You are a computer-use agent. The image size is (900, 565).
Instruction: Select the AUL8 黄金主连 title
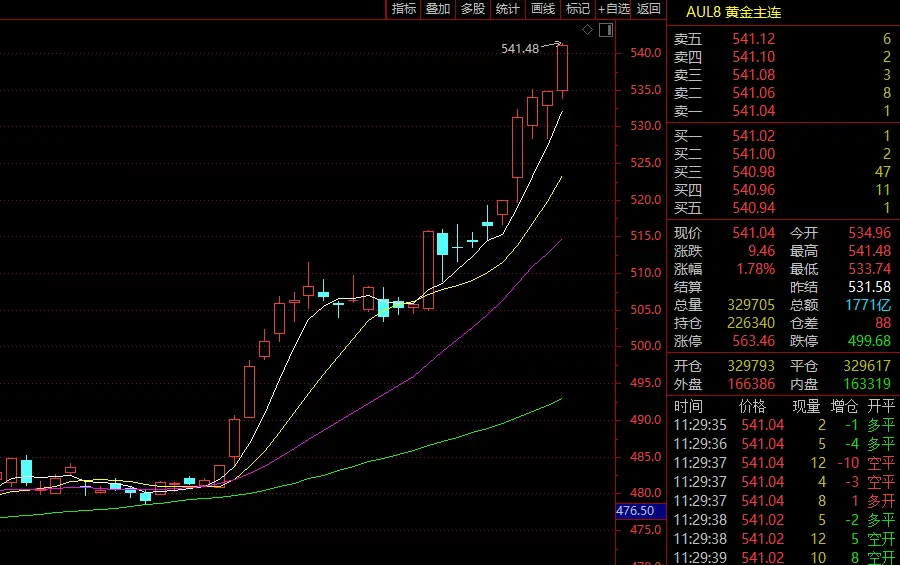734,12
